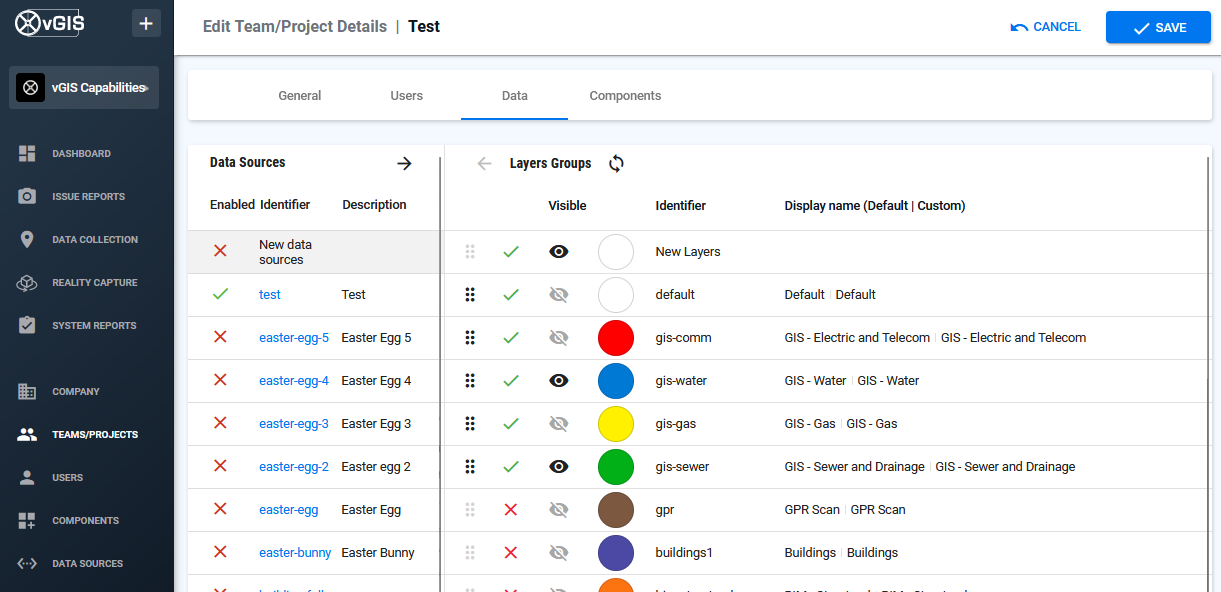Click the drag handle for the gis-gas row
This screenshot has height=592, width=1221.
coord(470,424)
